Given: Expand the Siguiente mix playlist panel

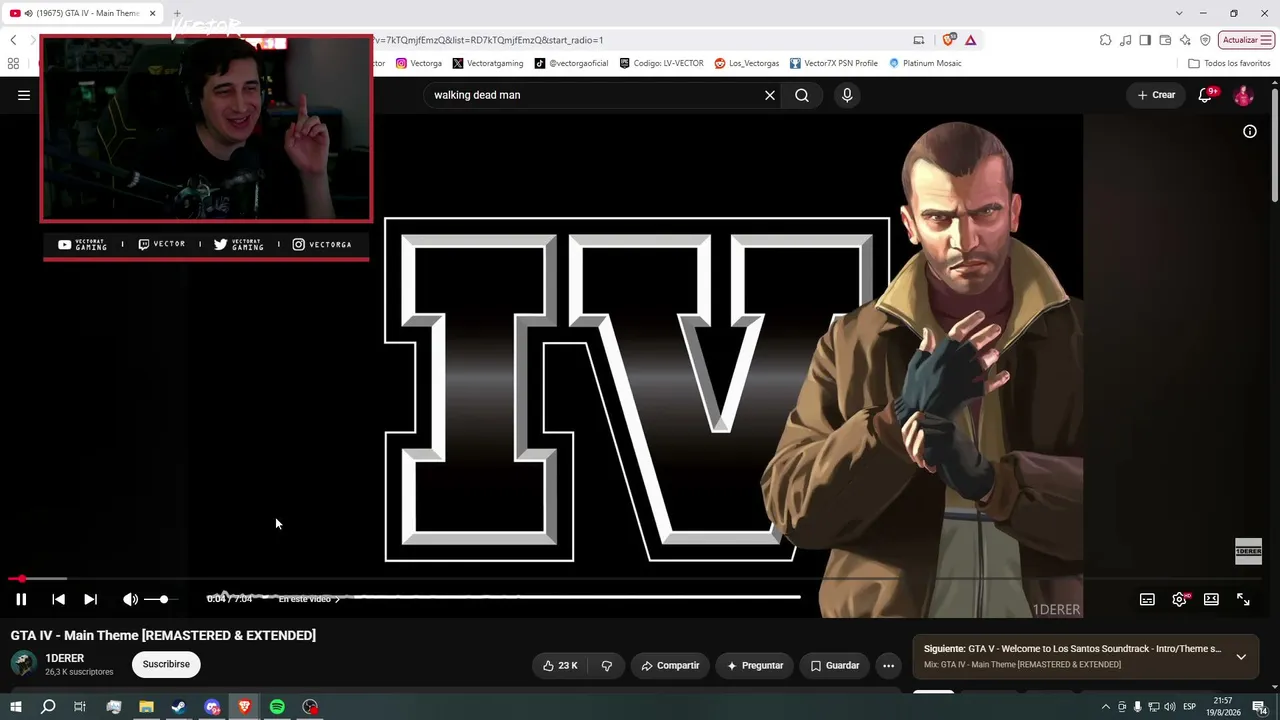Looking at the screenshot, I should pyautogui.click(x=1241, y=657).
